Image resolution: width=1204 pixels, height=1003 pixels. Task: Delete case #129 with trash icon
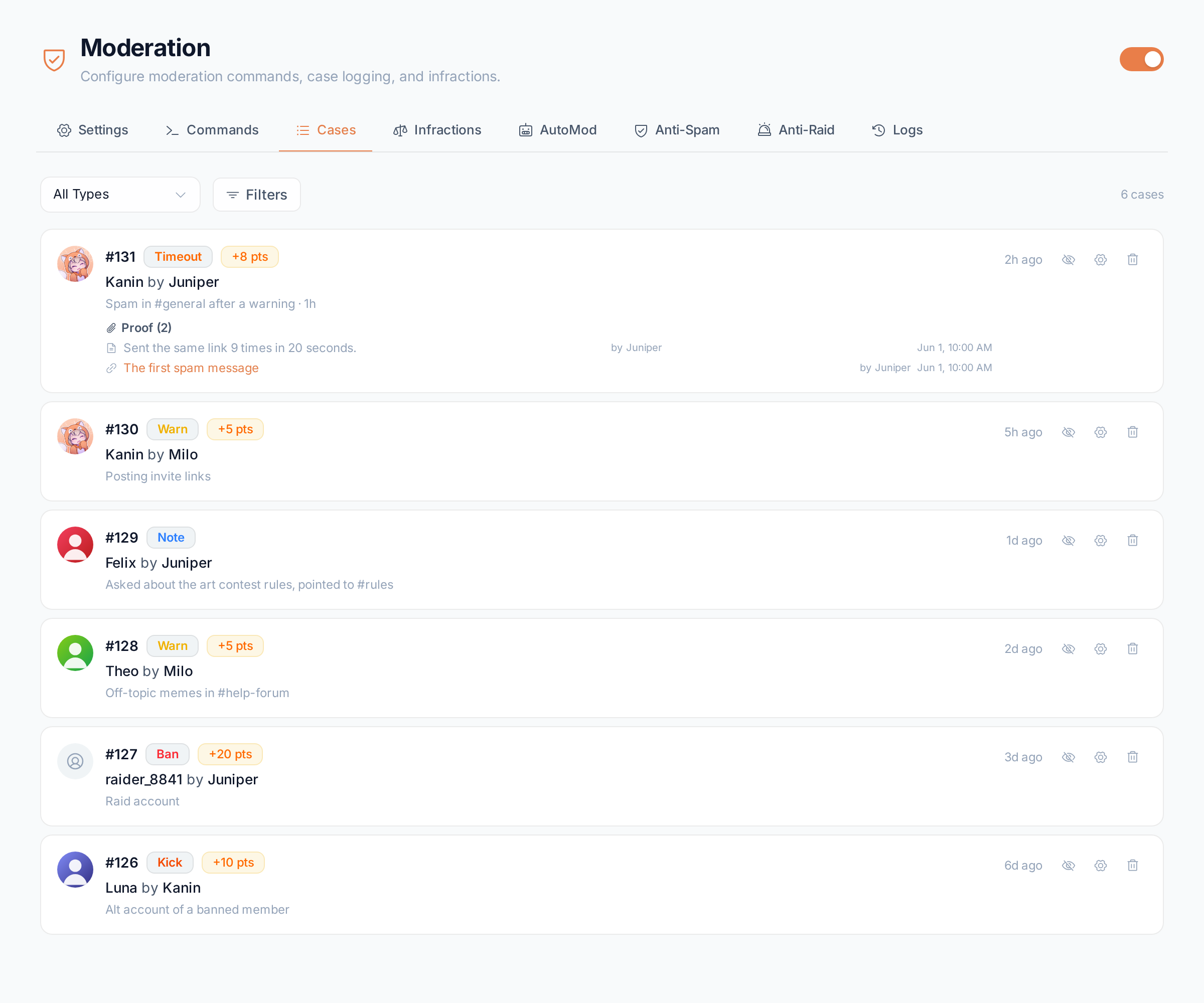pos(1132,541)
